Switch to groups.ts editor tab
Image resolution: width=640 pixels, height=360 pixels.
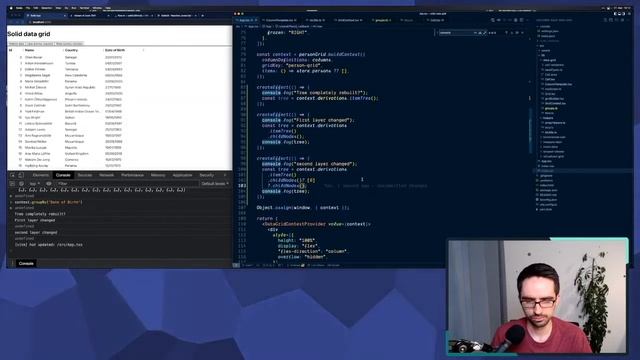[x=382, y=20]
